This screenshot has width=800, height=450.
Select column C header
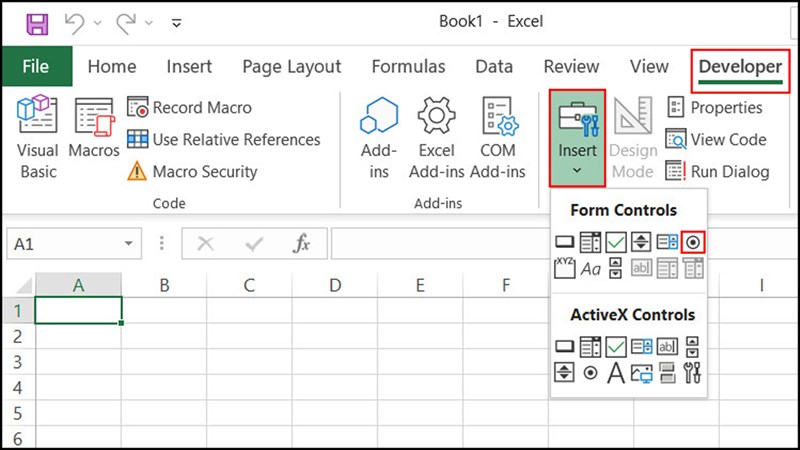point(249,285)
